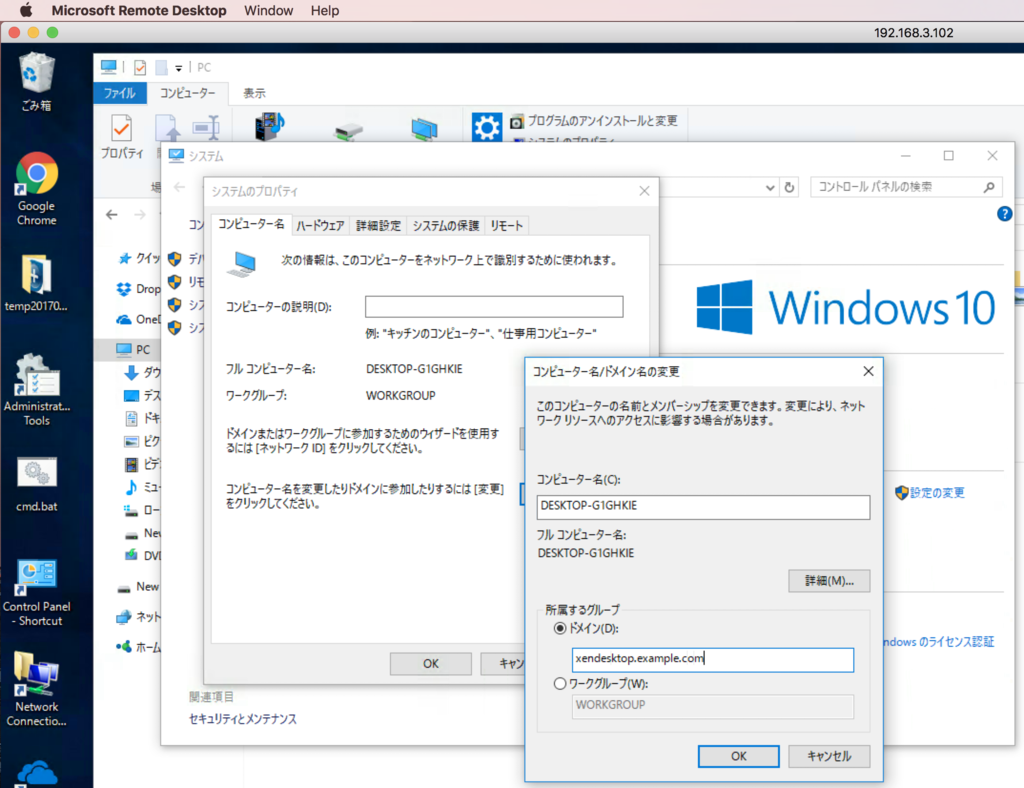Select Homegroup in Explorer navigation pane
This screenshot has width=1024, height=788.
coord(138,647)
